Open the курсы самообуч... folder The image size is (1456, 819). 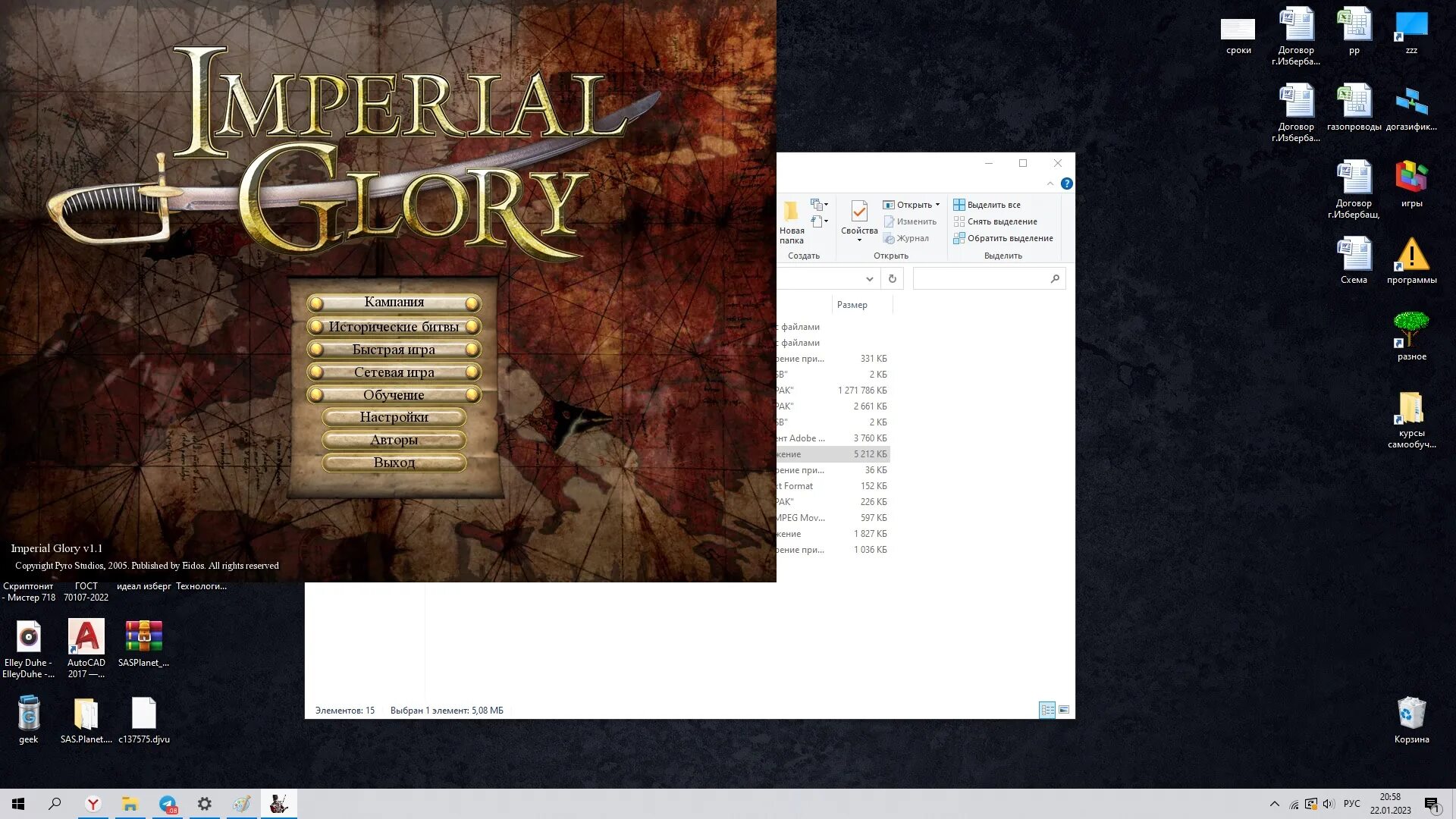click(x=1411, y=419)
